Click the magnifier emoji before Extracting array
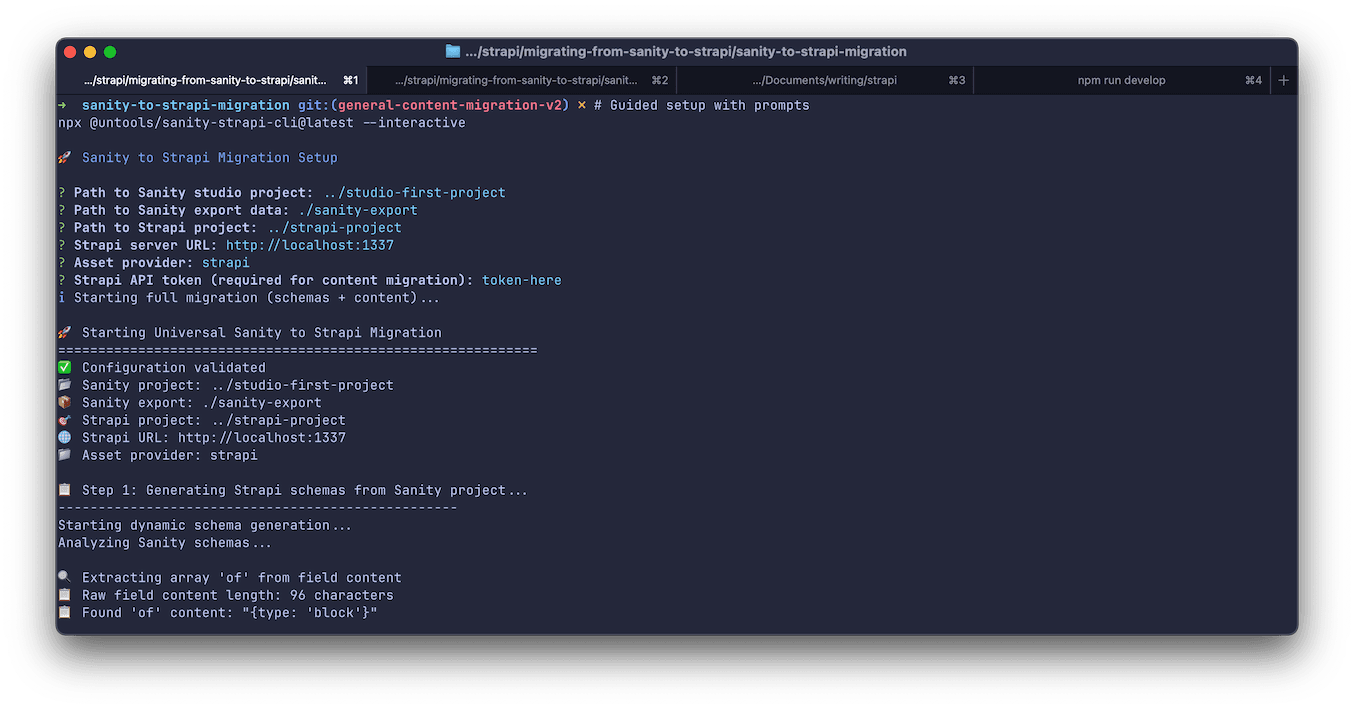Screen dimensions: 1354x709 (x=65, y=578)
